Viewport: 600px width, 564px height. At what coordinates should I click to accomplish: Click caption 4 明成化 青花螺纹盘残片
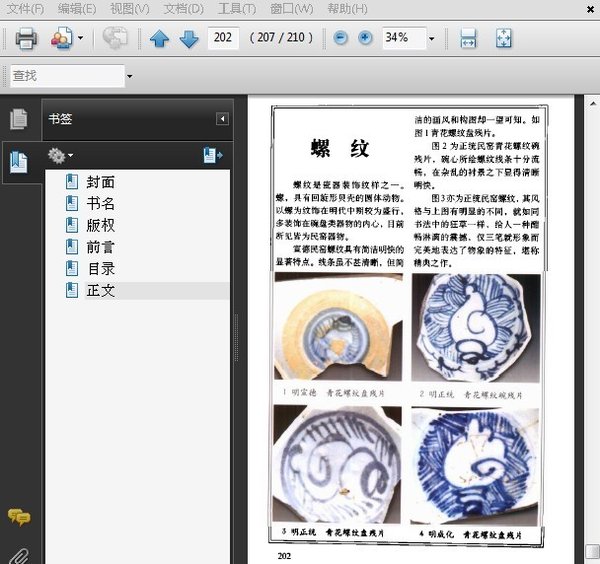(x=471, y=535)
